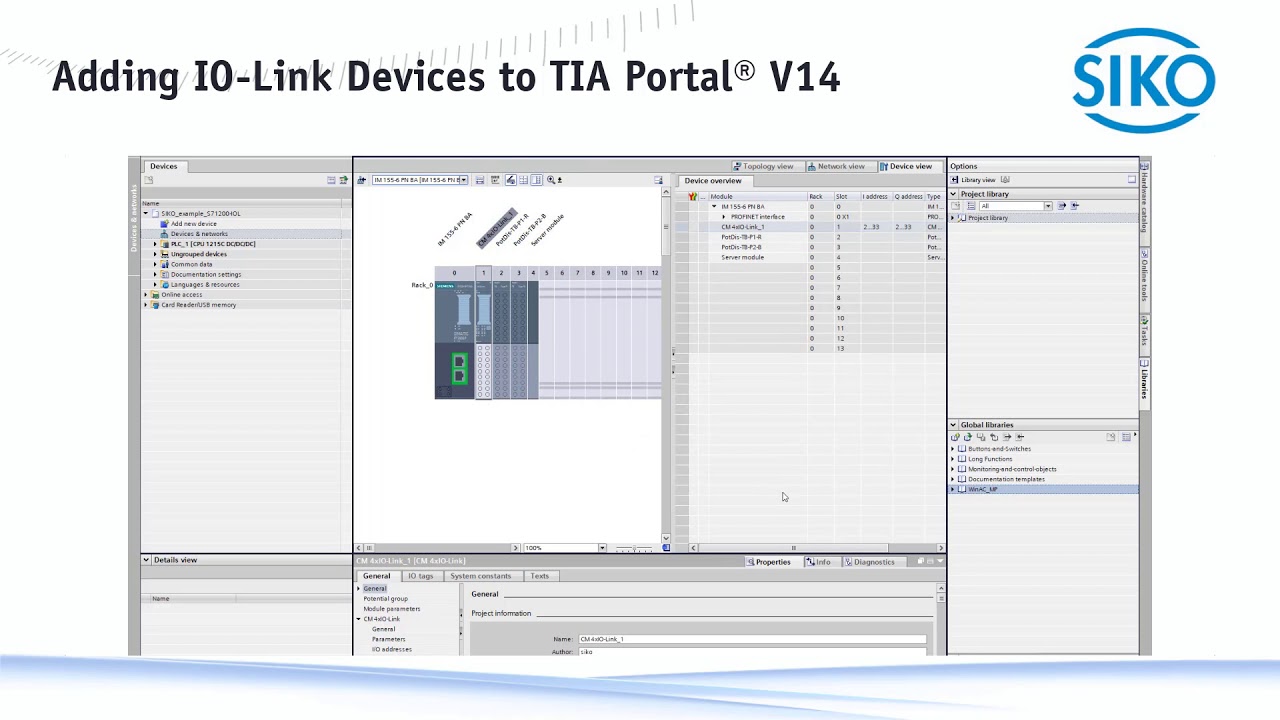
Task: Click the create new global library icon
Action: coord(955,437)
